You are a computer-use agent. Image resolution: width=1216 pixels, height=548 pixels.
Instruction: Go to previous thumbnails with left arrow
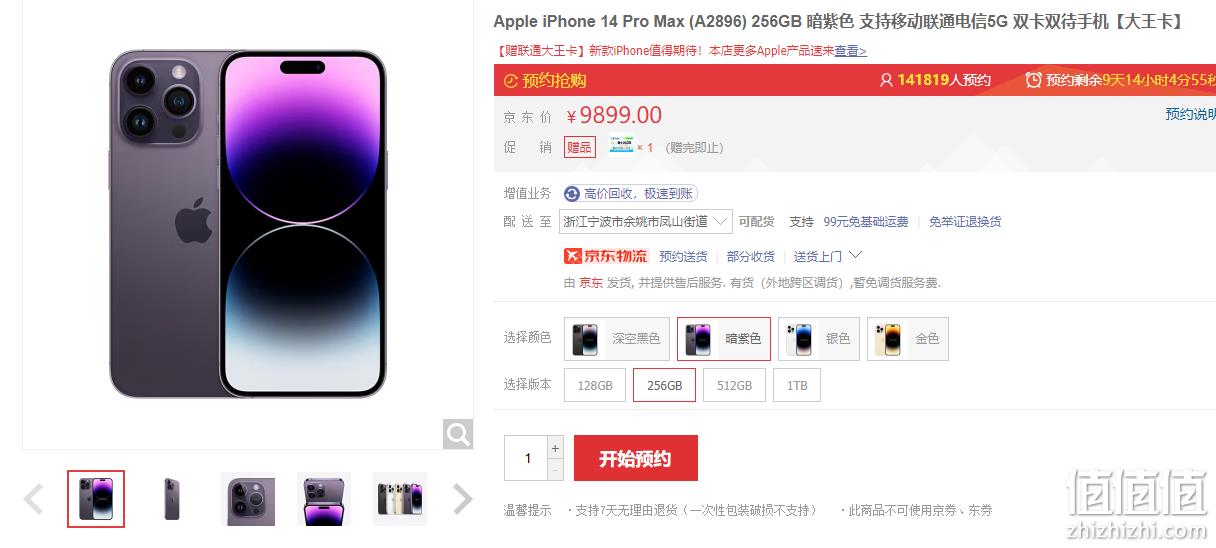(x=33, y=499)
